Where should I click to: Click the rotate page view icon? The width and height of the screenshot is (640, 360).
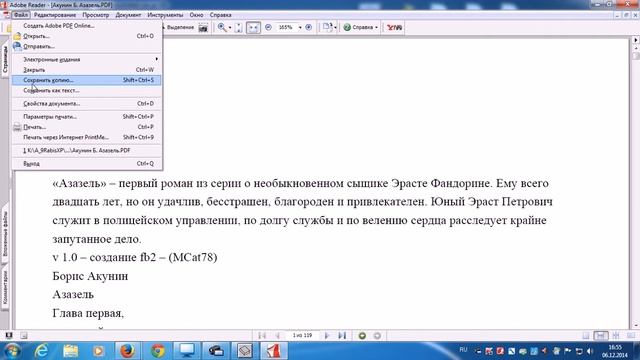coord(327,27)
